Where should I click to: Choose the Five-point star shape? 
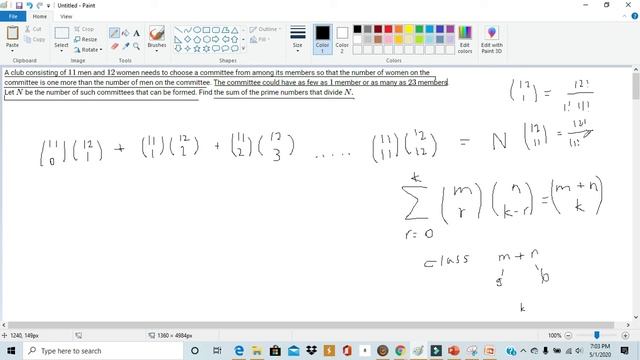[x=197, y=49]
